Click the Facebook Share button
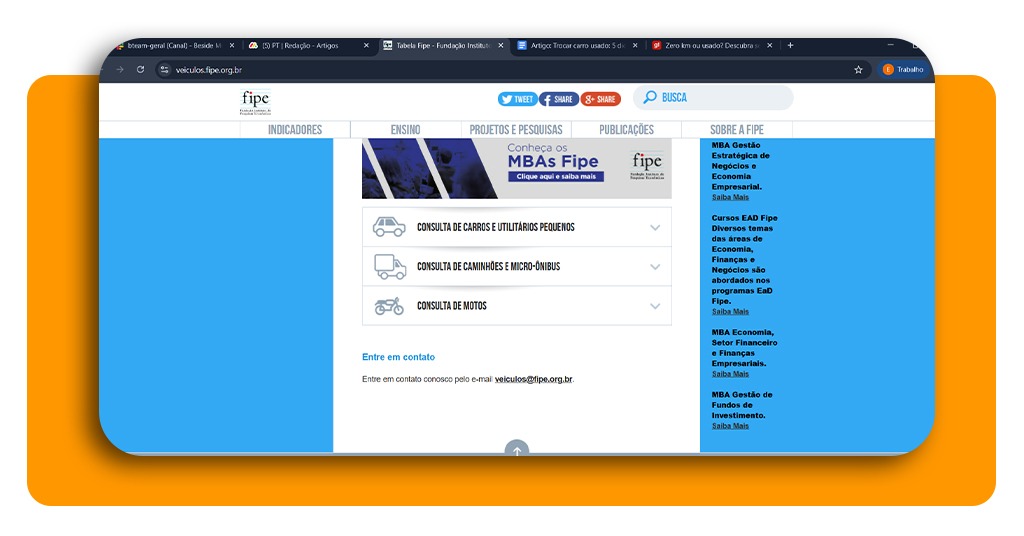This screenshot has height=536, width=1024. pyautogui.click(x=558, y=99)
